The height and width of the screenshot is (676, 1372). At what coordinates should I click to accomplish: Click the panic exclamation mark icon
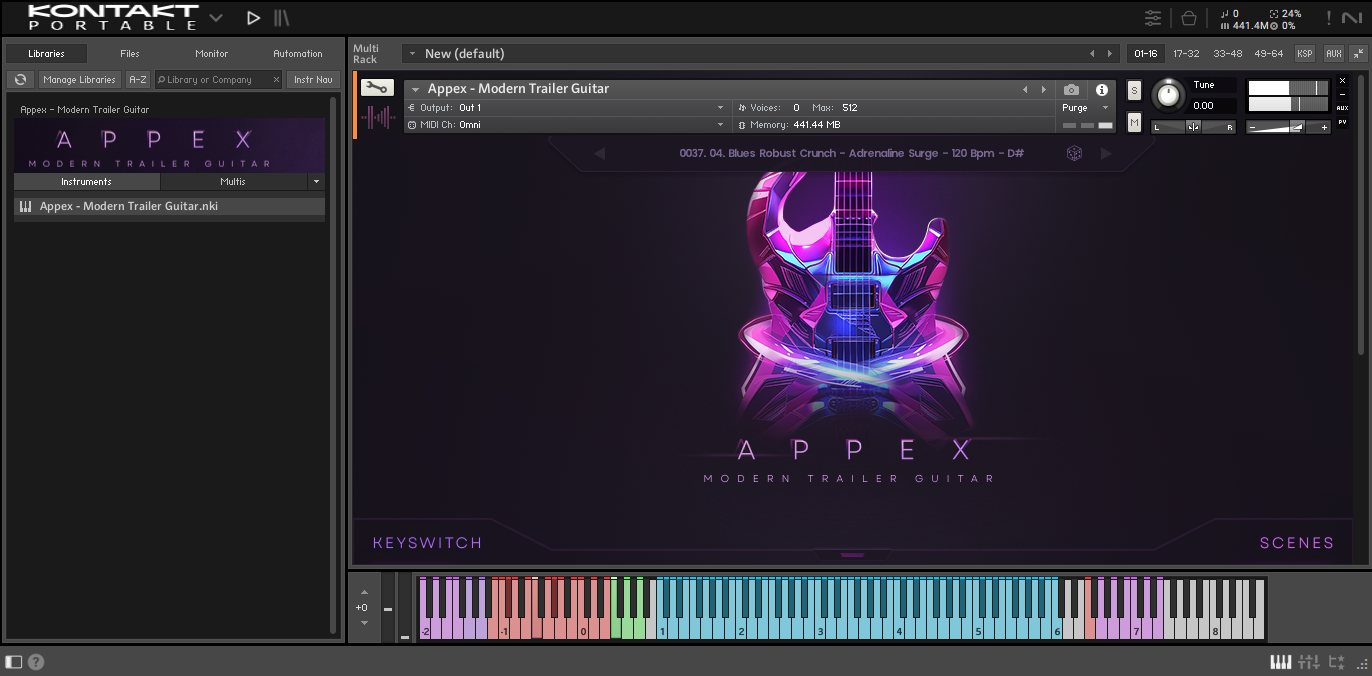pos(1328,18)
